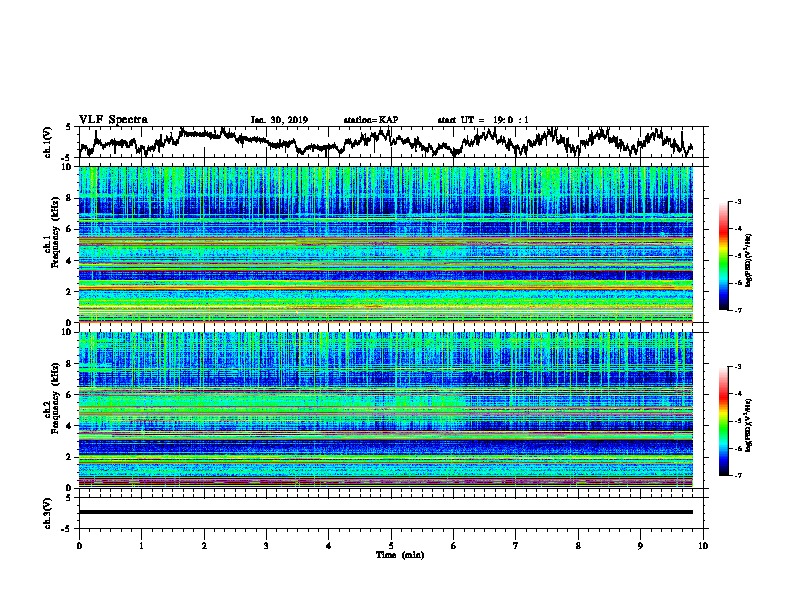The width and height of the screenshot is (792, 612).
Task: Click the ch.1 PSD color scale bar
Action: click(723, 256)
